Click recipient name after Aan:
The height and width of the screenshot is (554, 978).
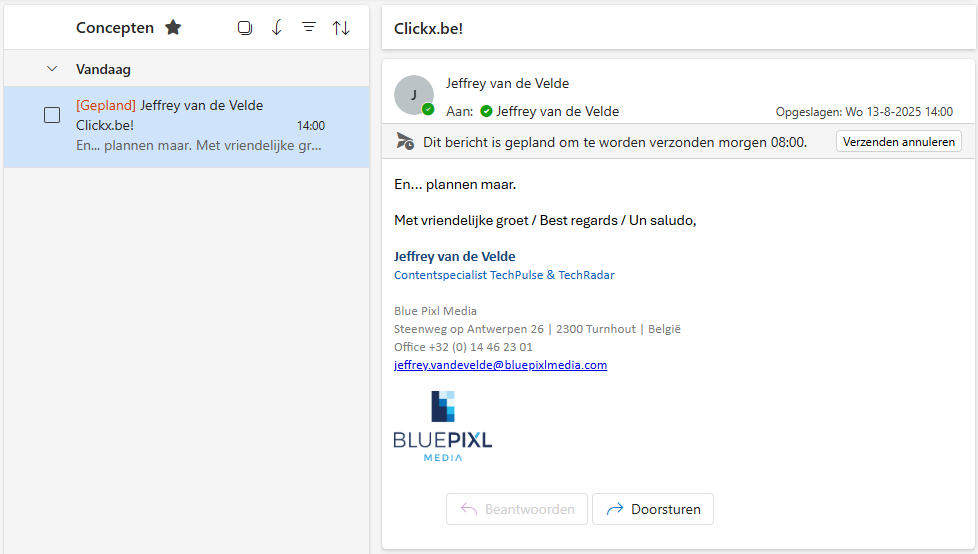[558, 111]
